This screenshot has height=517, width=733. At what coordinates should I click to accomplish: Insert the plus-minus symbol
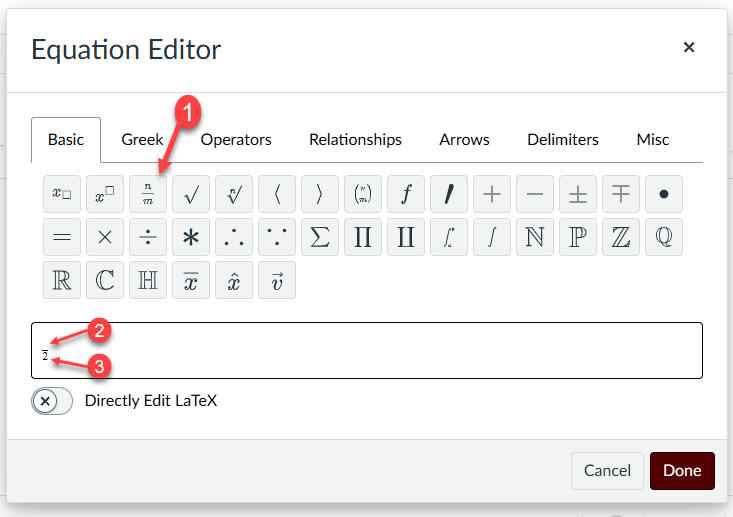click(578, 194)
